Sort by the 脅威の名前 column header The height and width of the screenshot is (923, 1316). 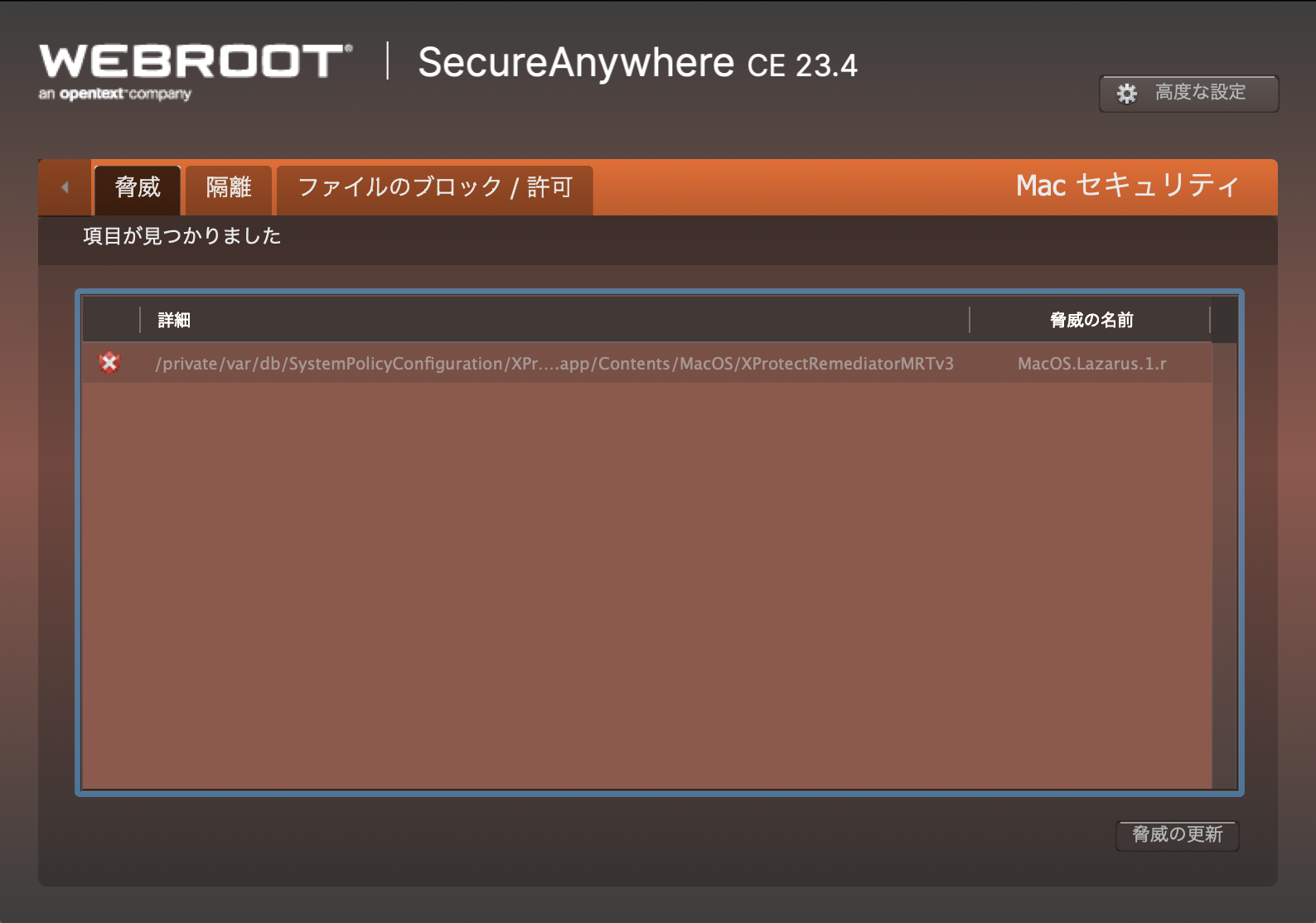click(x=1091, y=320)
